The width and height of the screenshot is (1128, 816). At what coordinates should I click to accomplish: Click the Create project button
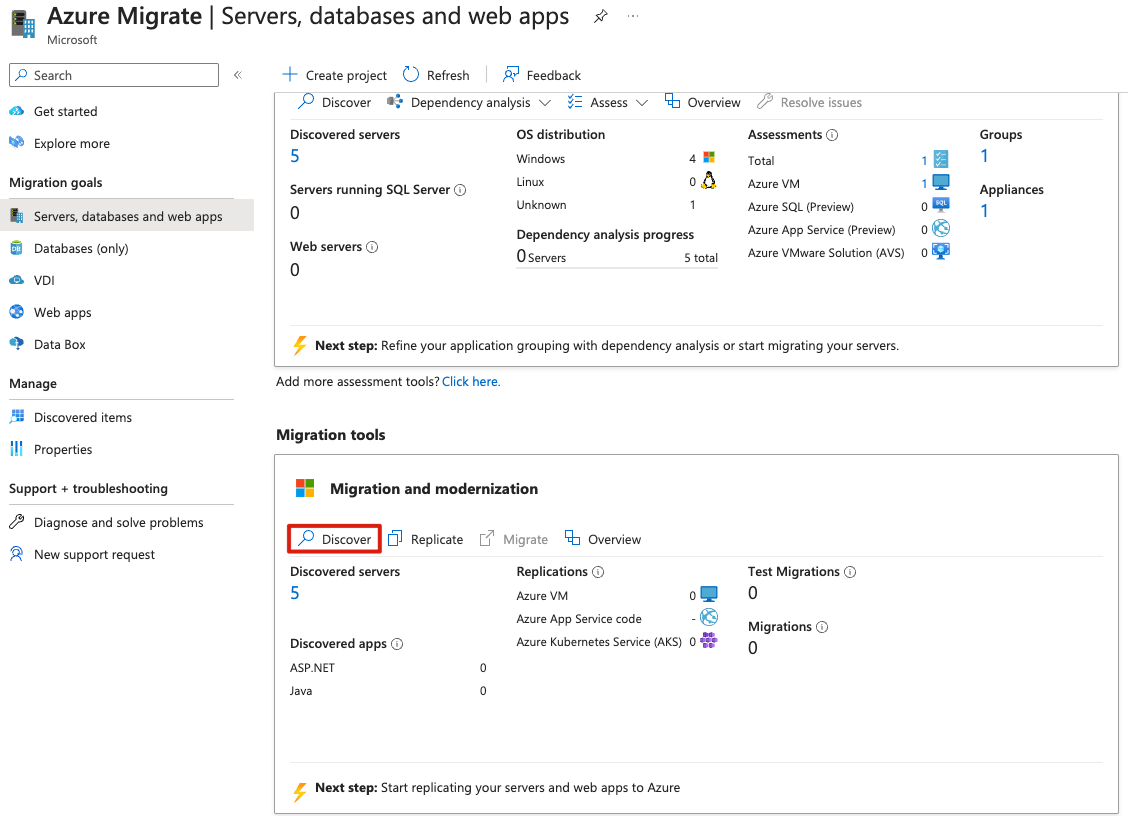point(335,75)
